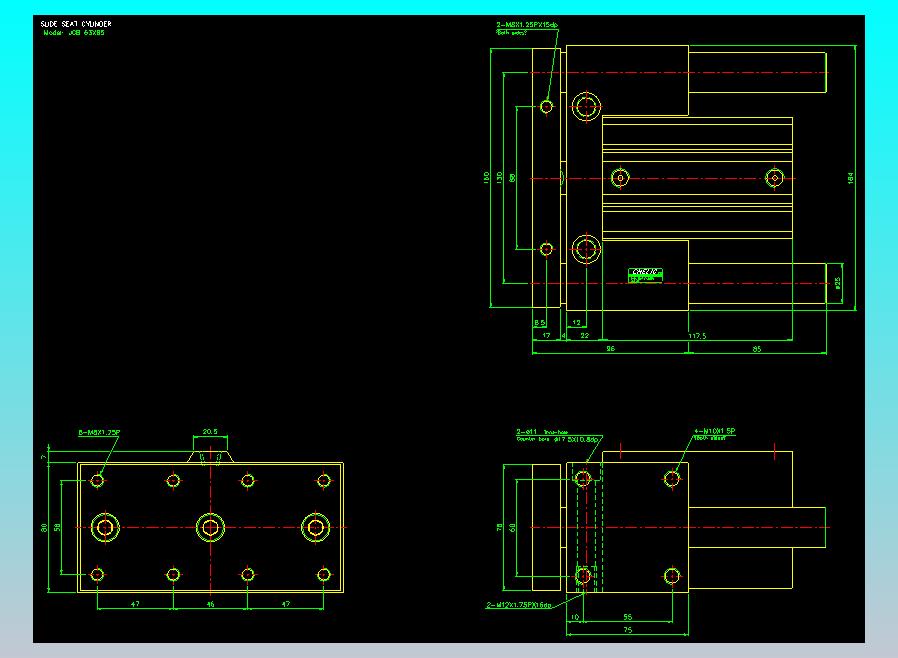Image resolution: width=898 pixels, height=658 pixels.
Task: Pick the '10' offset dimension text
Action: (575, 617)
